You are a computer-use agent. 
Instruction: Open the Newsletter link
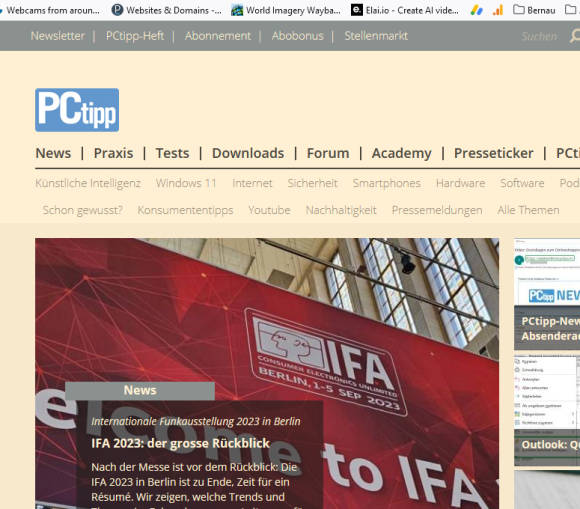point(58,36)
